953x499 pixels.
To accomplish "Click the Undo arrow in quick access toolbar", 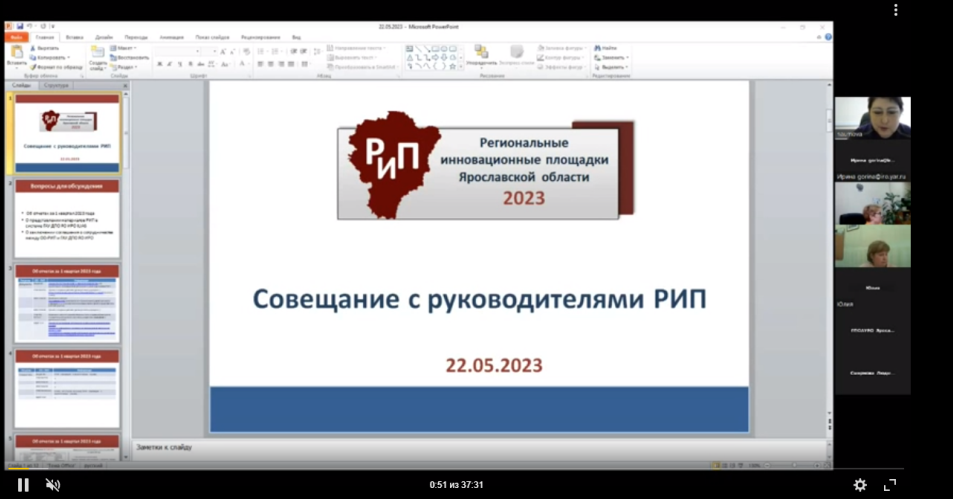I will [x=29, y=27].
